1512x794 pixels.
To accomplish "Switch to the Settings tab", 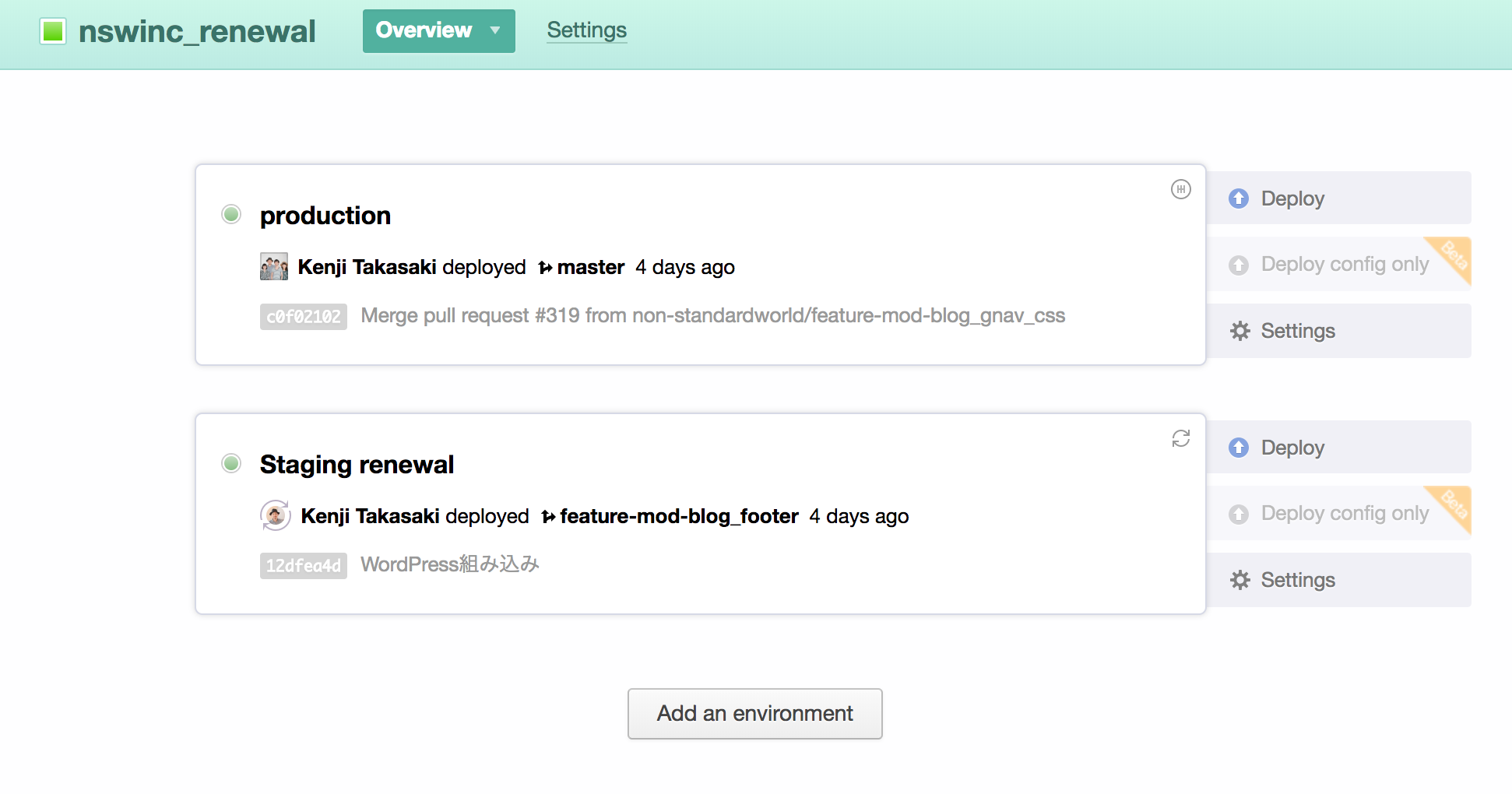I will [x=586, y=30].
